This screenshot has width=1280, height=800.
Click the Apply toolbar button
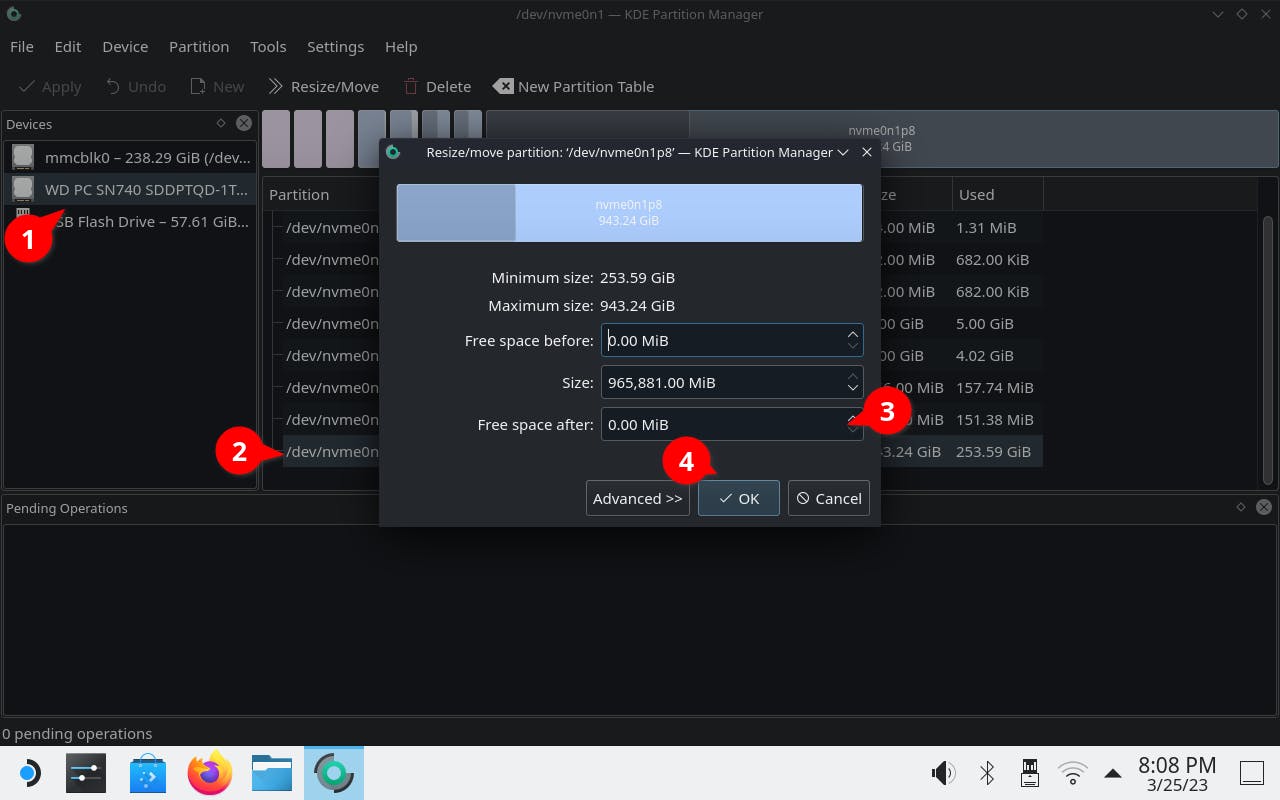pyautogui.click(x=50, y=87)
